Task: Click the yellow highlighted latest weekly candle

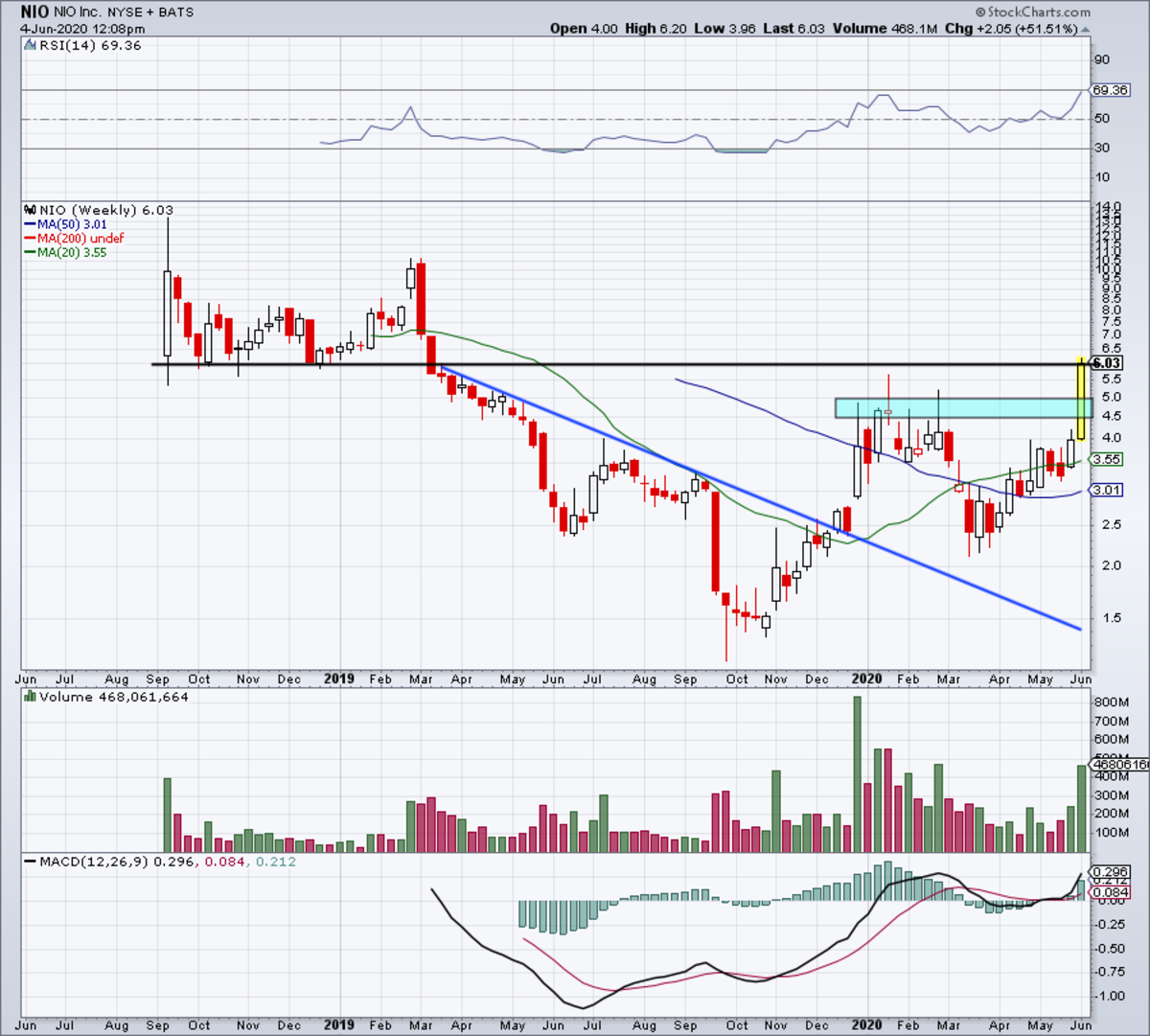Action: click(x=1082, y=400)
